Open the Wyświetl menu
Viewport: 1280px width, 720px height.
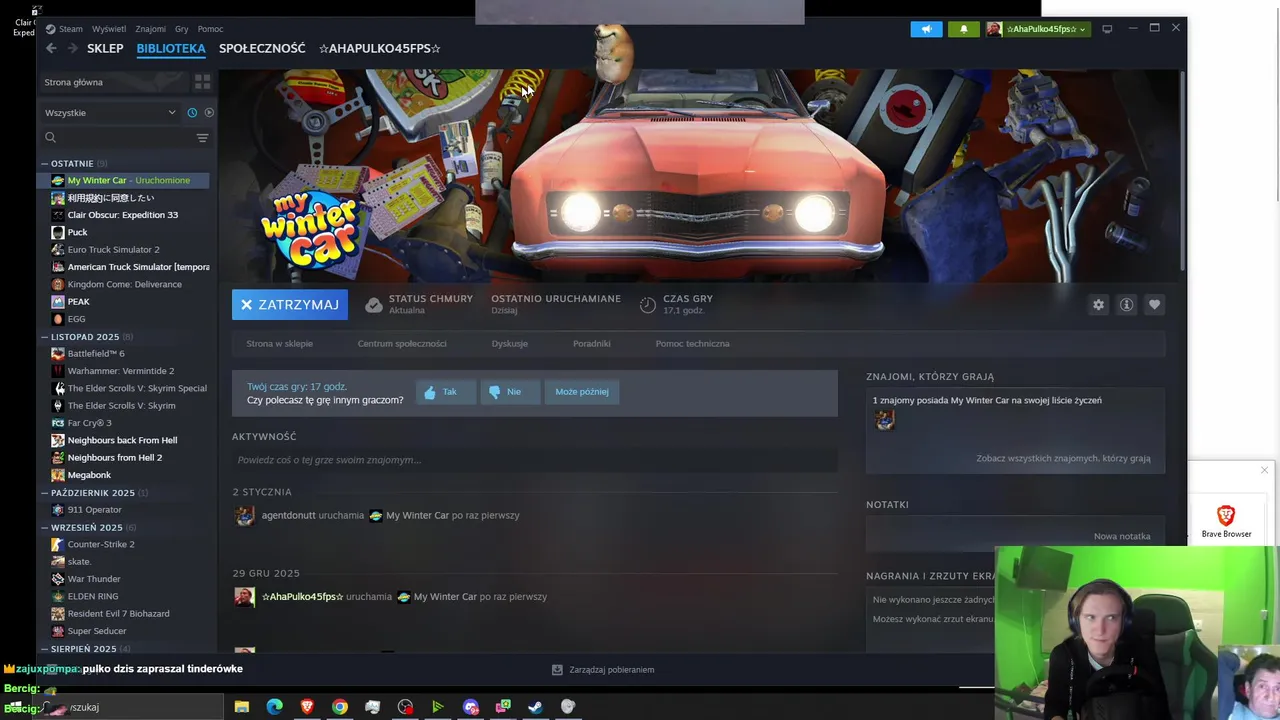[x=109, y=29]
